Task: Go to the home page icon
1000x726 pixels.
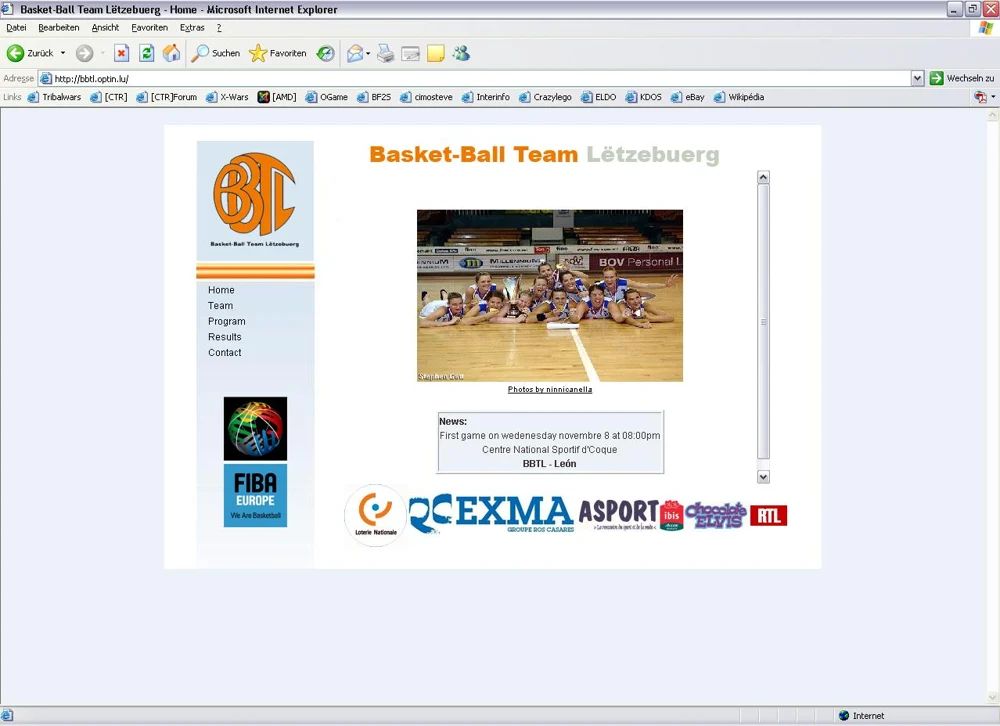Action: pyautogui.click(x=171, y=53)
